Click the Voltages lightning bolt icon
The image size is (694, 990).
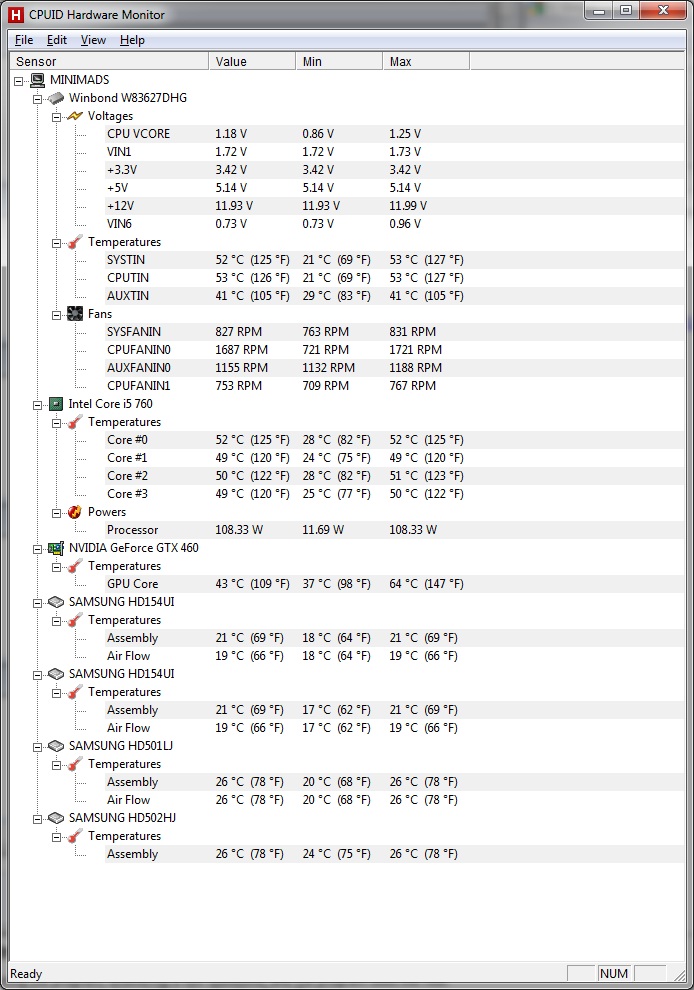tap(75, 116)
